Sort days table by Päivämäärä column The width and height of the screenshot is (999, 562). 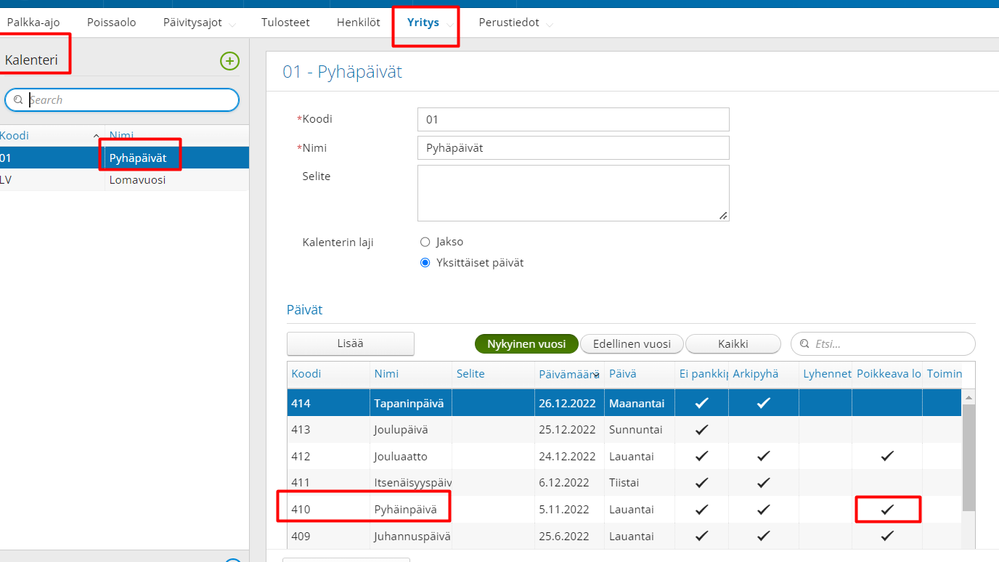(x=568, y=374)
